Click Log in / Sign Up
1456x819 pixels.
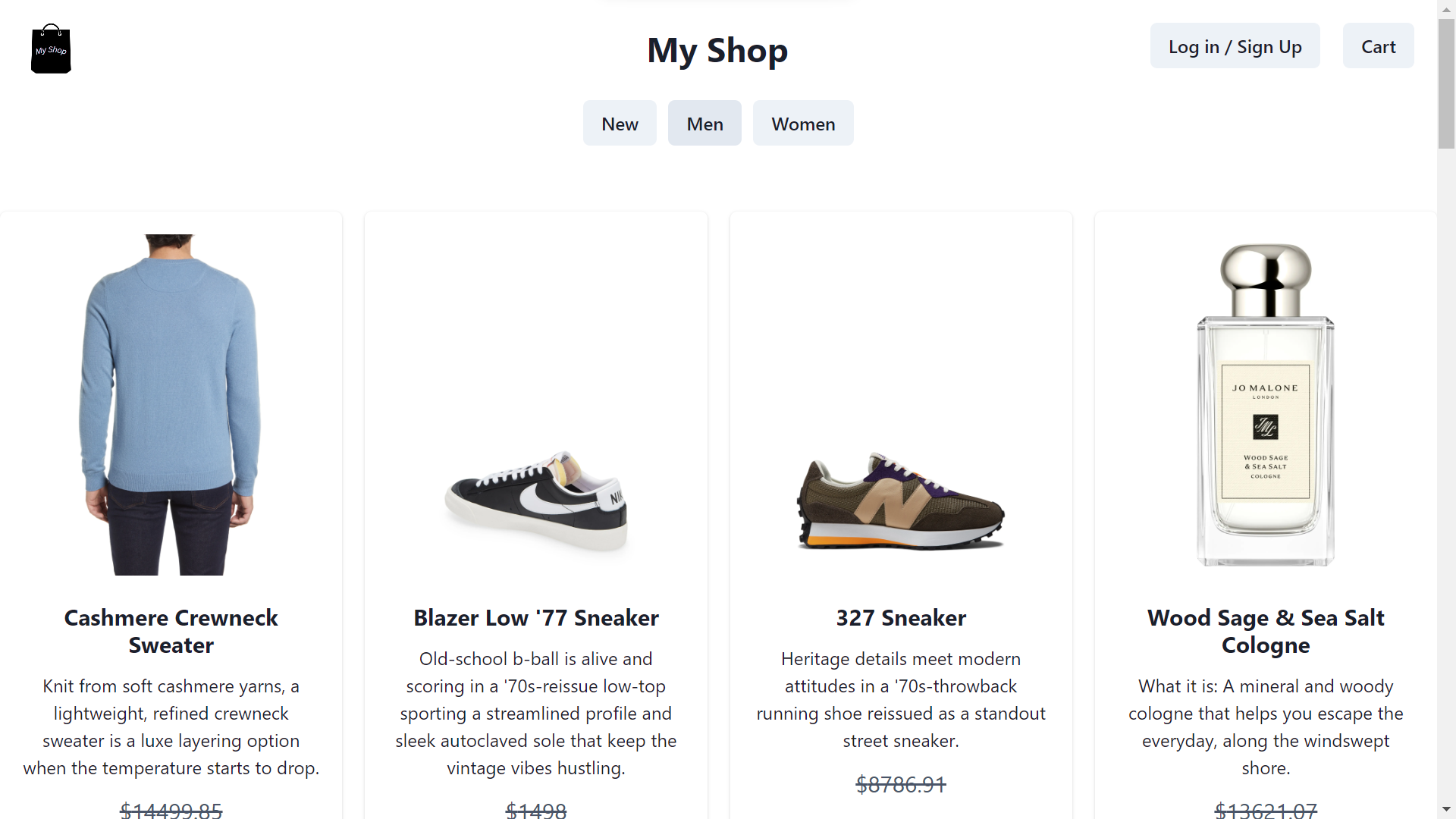click(x=1235, y=45)
